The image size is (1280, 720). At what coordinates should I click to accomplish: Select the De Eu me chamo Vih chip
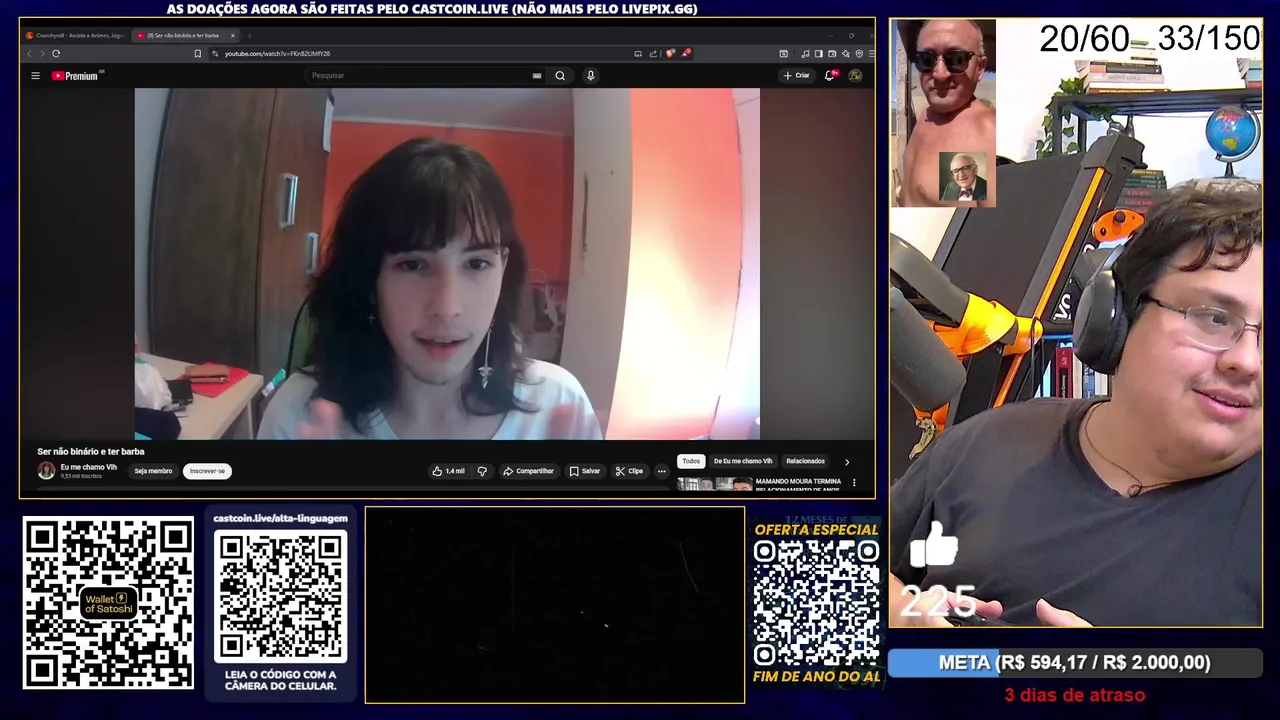pos(743,461)
